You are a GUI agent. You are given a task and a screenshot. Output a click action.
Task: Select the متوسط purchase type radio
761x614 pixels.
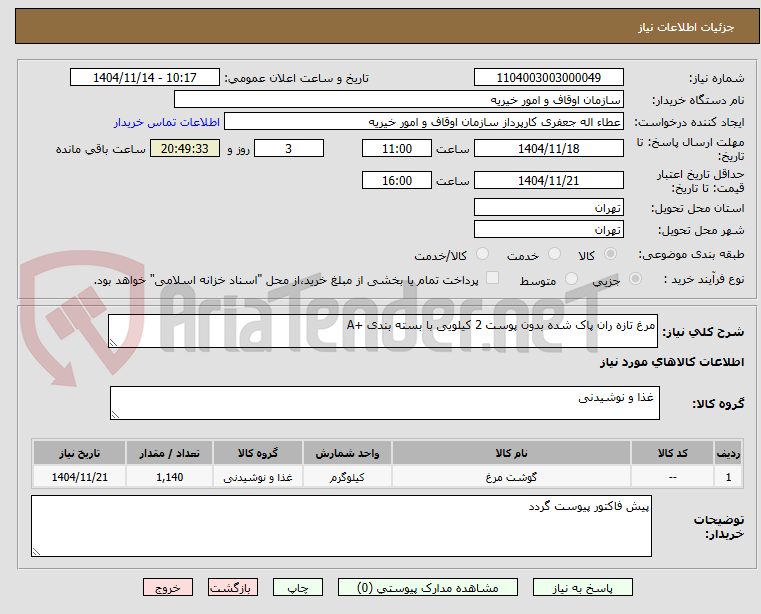pyautogui.click(x=571, y=279)
